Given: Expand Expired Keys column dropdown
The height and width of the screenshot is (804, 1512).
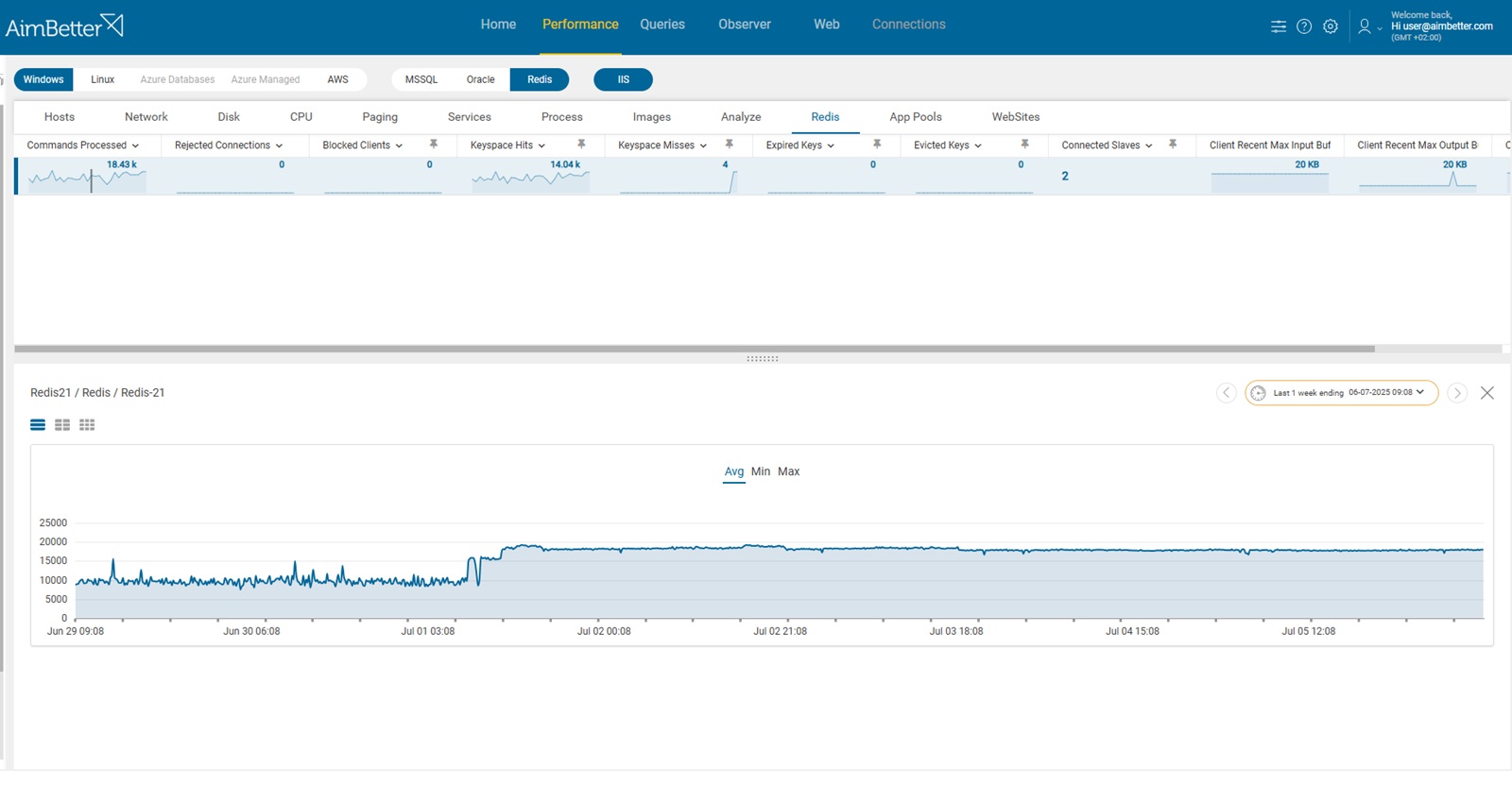Looking at the screenshot, I should 831,145.
